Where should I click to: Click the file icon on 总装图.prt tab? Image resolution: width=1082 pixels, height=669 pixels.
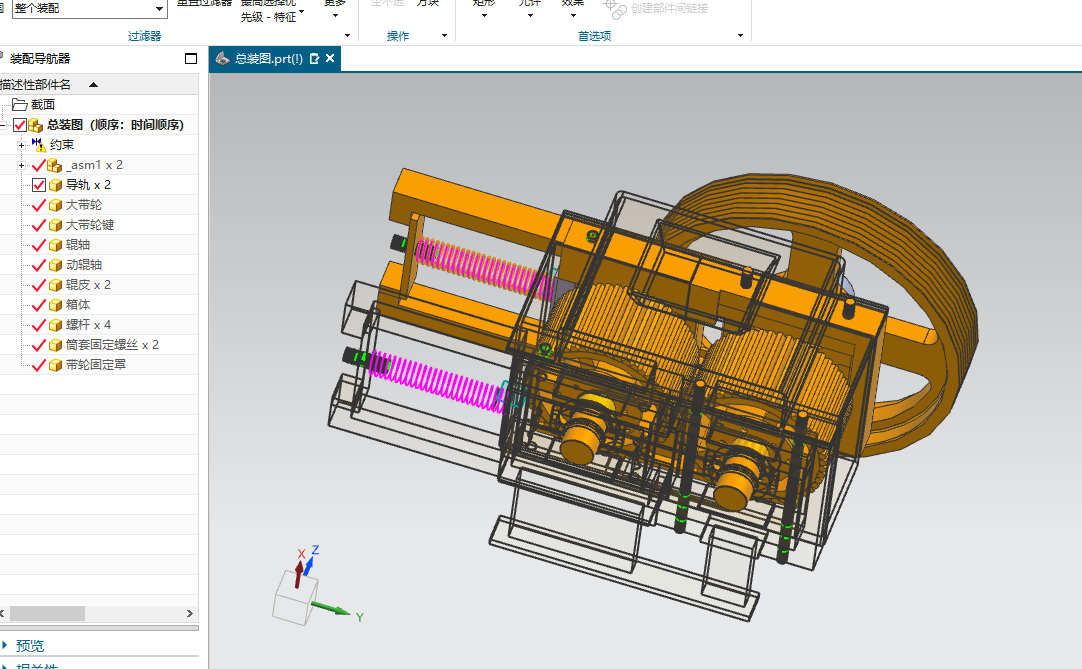[x=222, y=59]
